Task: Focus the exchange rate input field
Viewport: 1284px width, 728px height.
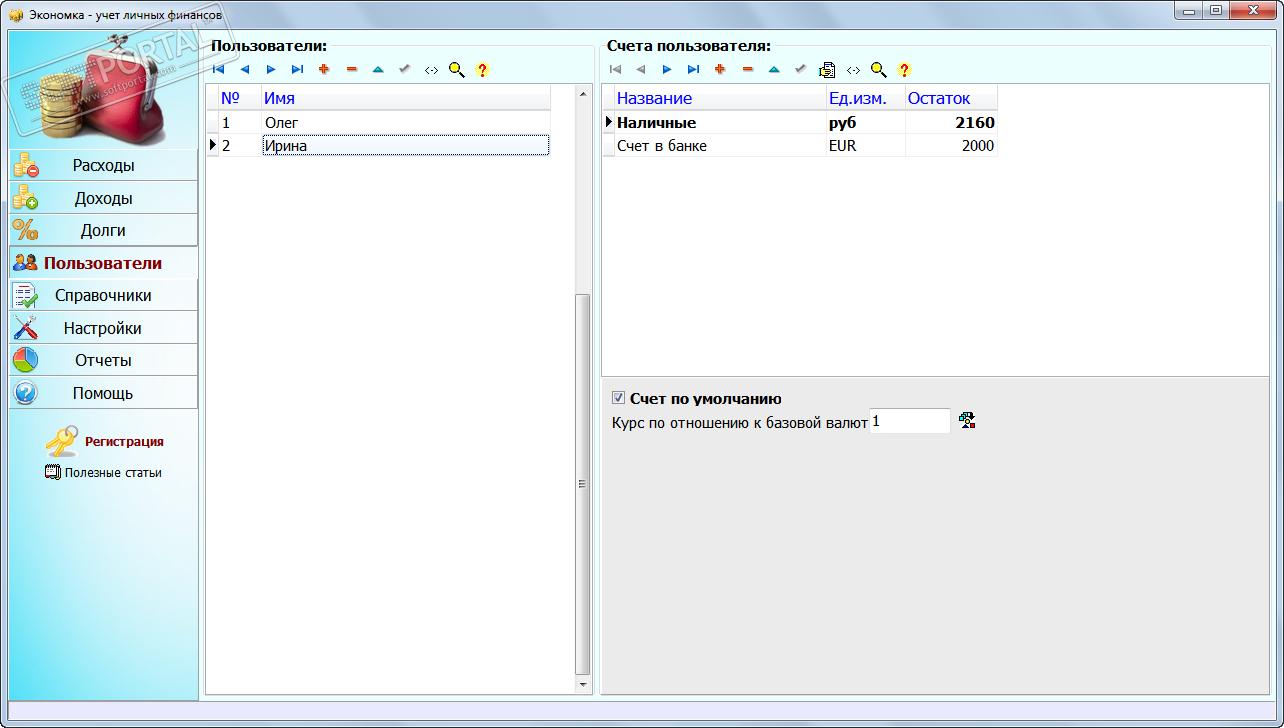Action: [910, 421]
